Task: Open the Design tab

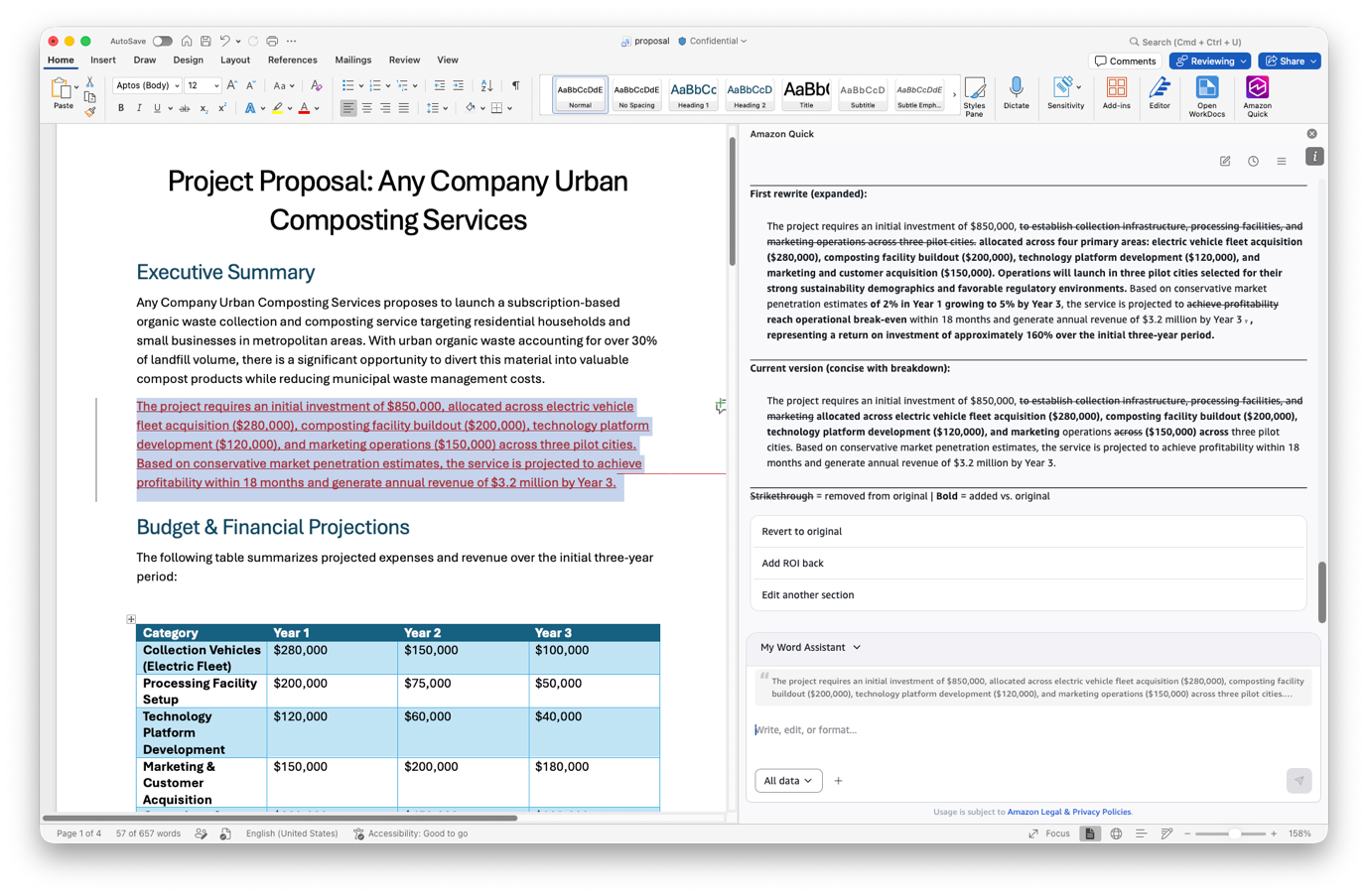Action: click(x=188, y=61)
